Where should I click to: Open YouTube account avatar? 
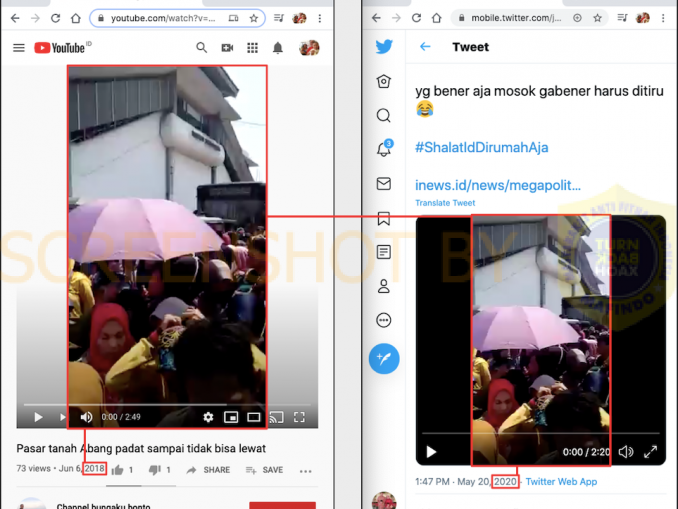tap(309, 48)
